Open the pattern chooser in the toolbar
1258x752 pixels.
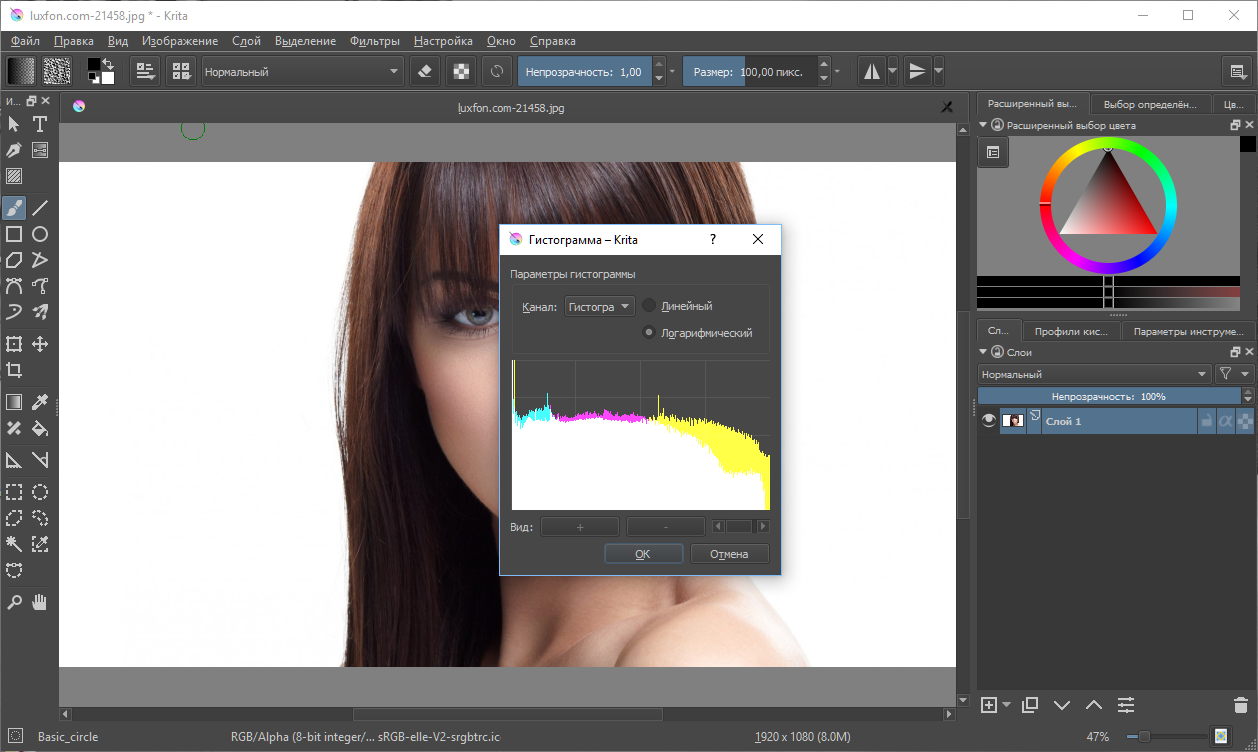pos(56,71)
